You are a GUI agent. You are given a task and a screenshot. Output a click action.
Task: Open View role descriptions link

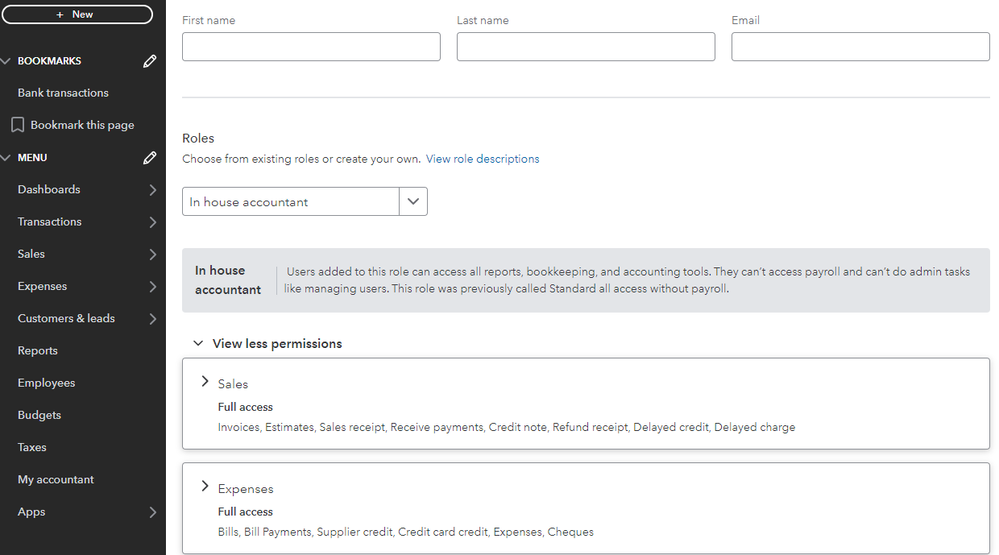tap(482, 159)
